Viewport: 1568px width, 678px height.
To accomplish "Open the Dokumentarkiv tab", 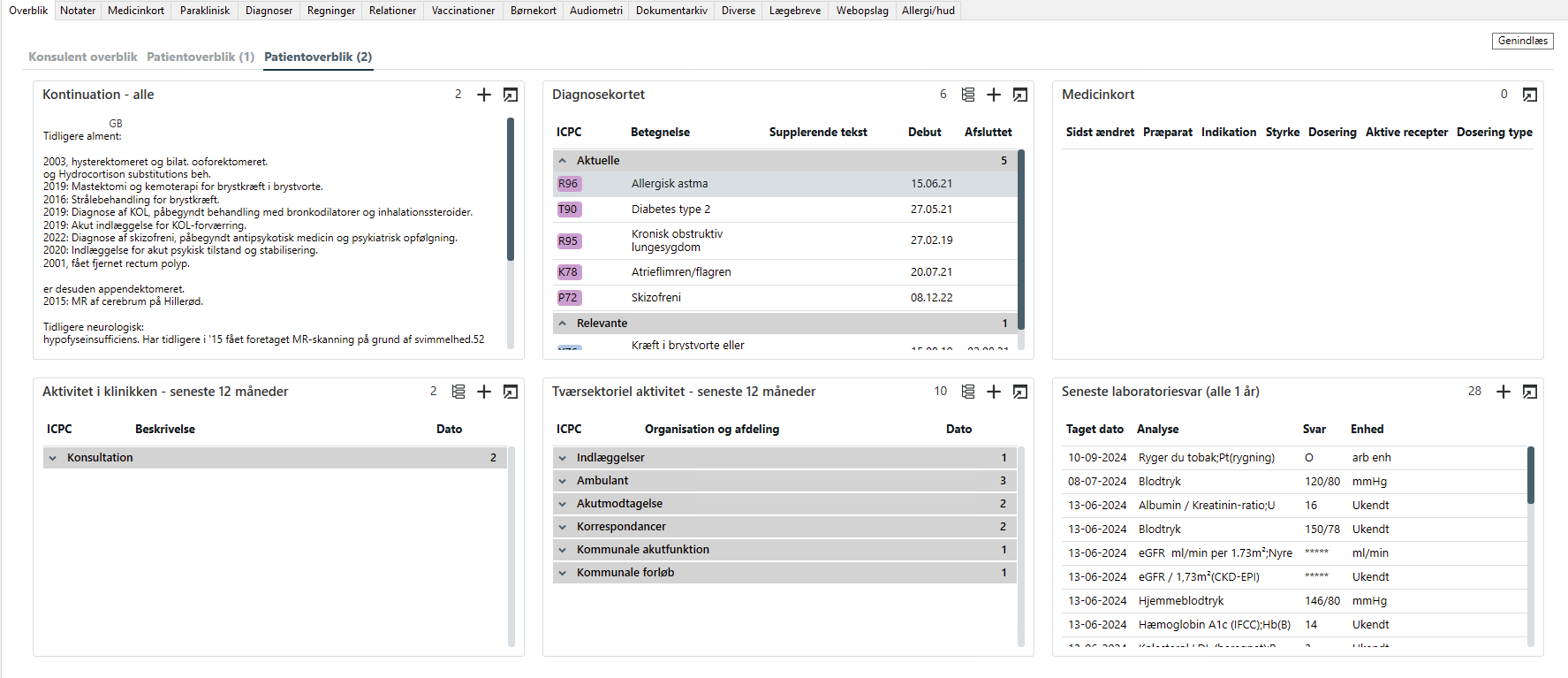I will [x=671, y=11].
